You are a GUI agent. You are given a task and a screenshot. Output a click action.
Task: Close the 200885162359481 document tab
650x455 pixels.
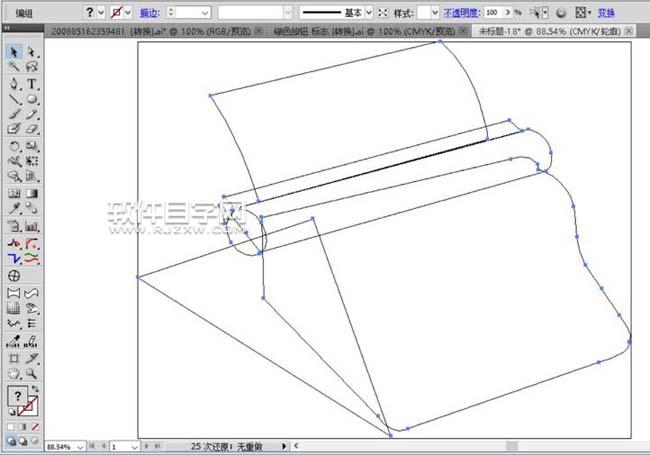259,31
